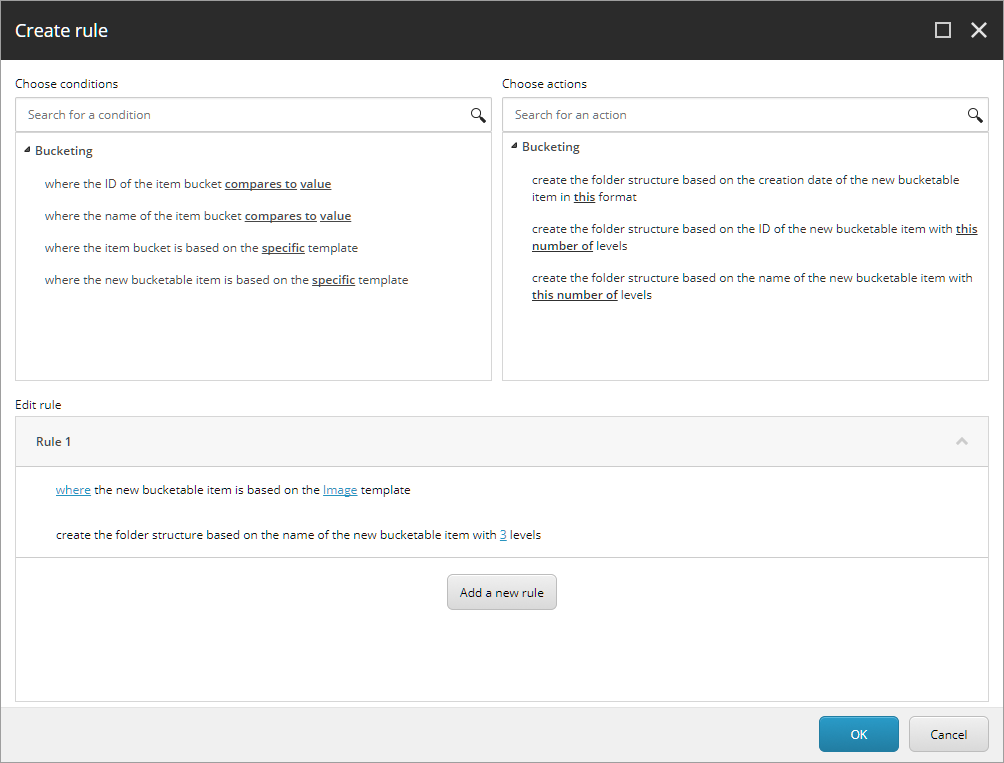
Task: Click the 'Image' template link in Rule 1
Action: pyautogui.click(x=340, y=490)
